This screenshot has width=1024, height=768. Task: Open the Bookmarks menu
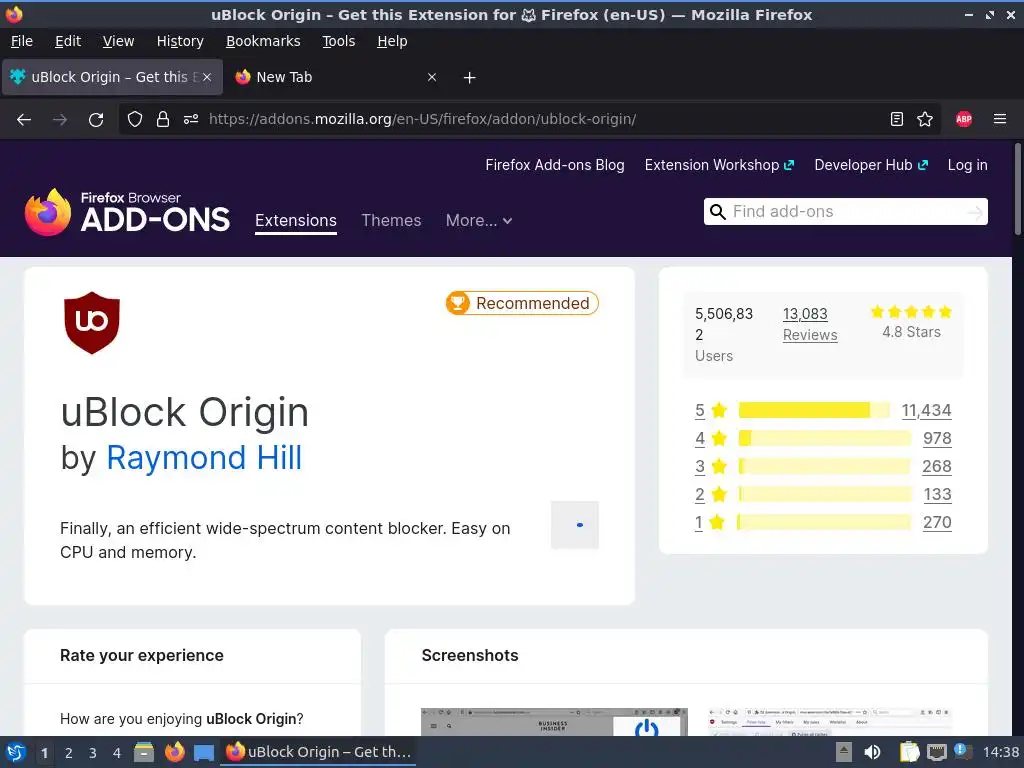263,41
